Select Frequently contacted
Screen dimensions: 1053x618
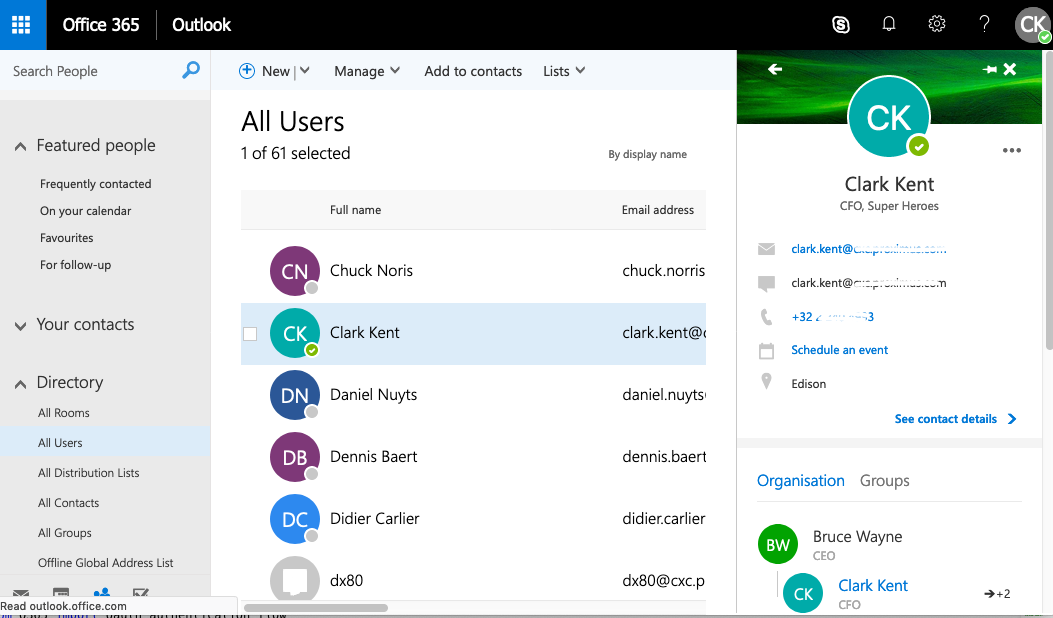tap(95, 184)
